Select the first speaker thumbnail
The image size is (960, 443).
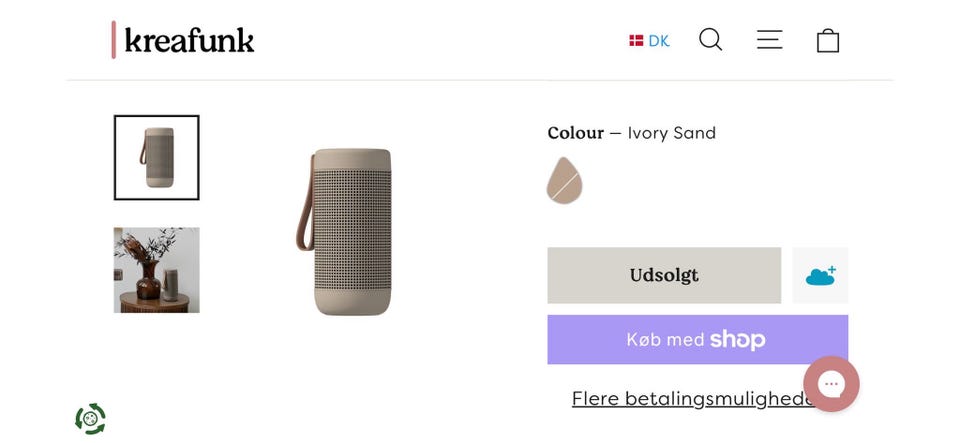coord(157,158)
